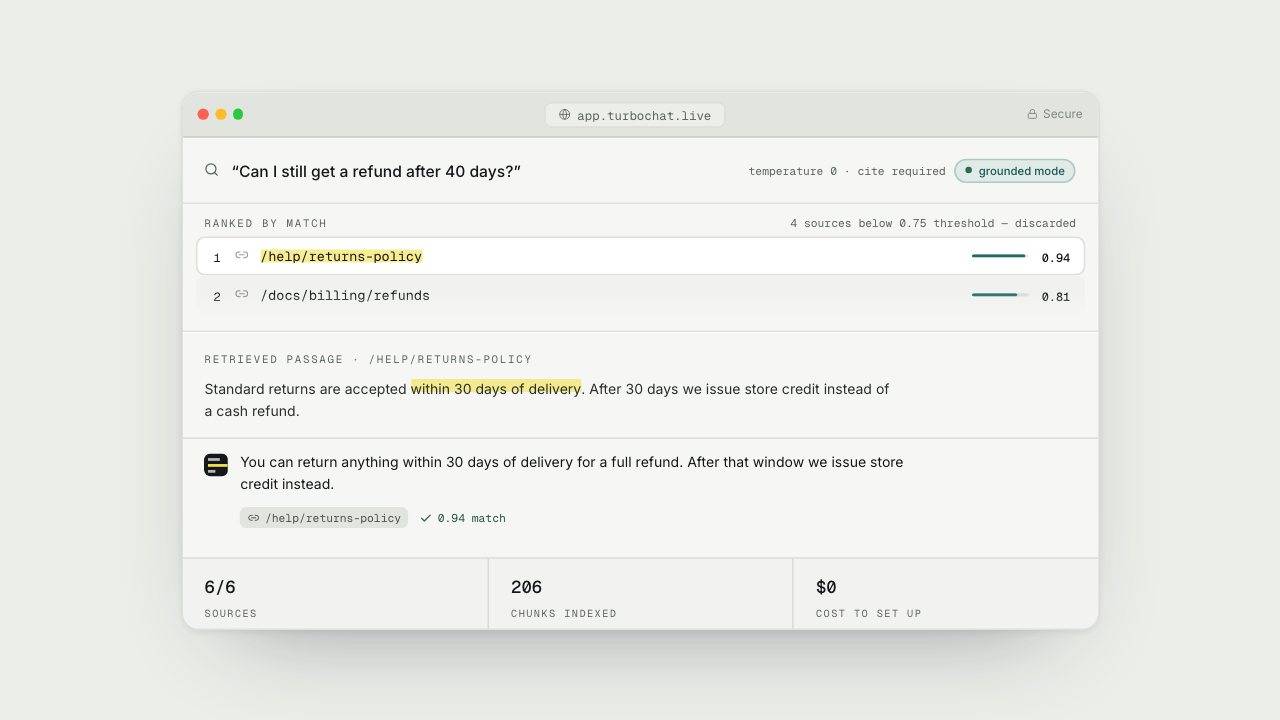
Task: Click the 0.94 score value in result one
Action: pyautogui.click(x=1056, y=258)
